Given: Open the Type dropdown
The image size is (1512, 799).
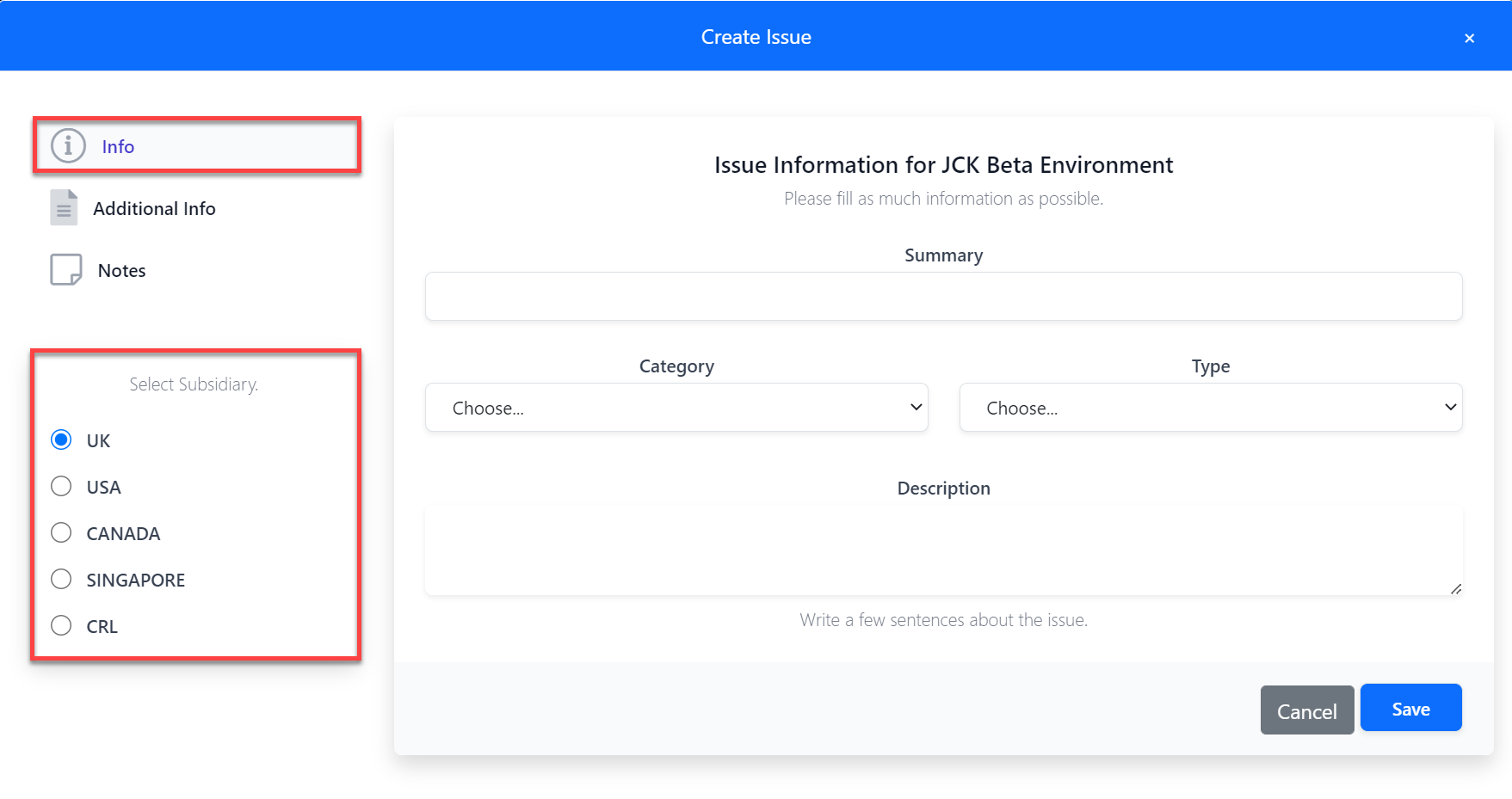Looking at the screenshot, I should 1211,408.
